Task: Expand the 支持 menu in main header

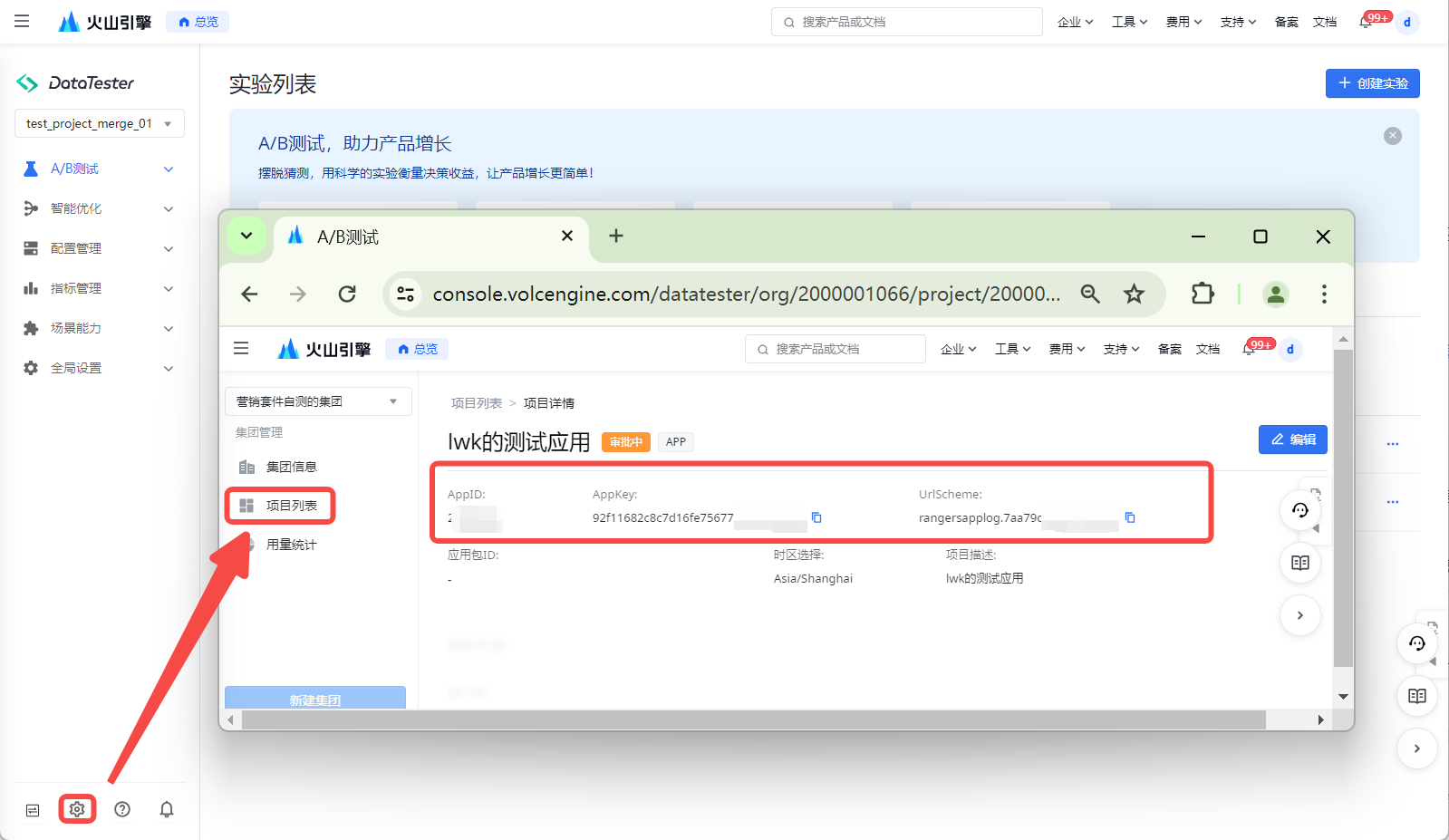Action: click(x=1238, y=22)
